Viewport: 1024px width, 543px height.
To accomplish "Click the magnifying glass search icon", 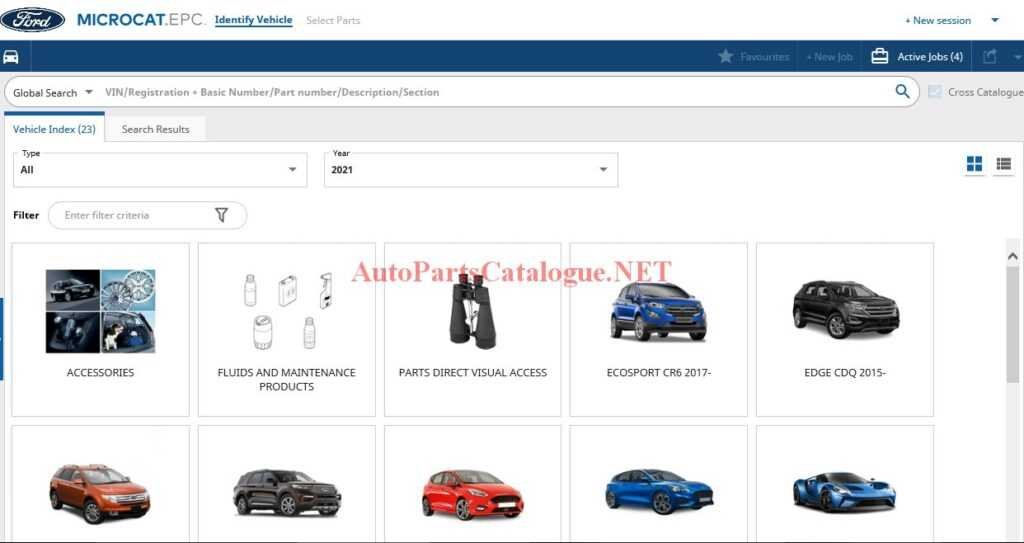I will tap(902, 92).
